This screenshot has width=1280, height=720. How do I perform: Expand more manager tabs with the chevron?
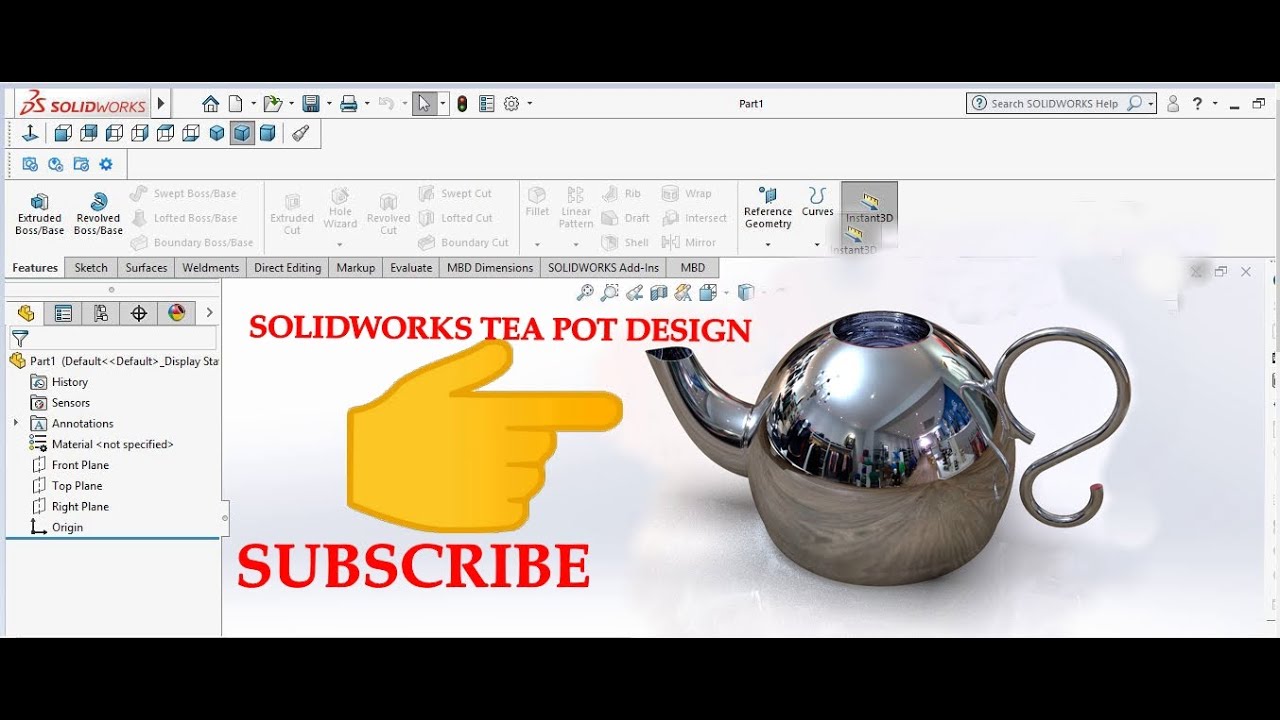tap(209, 313)
